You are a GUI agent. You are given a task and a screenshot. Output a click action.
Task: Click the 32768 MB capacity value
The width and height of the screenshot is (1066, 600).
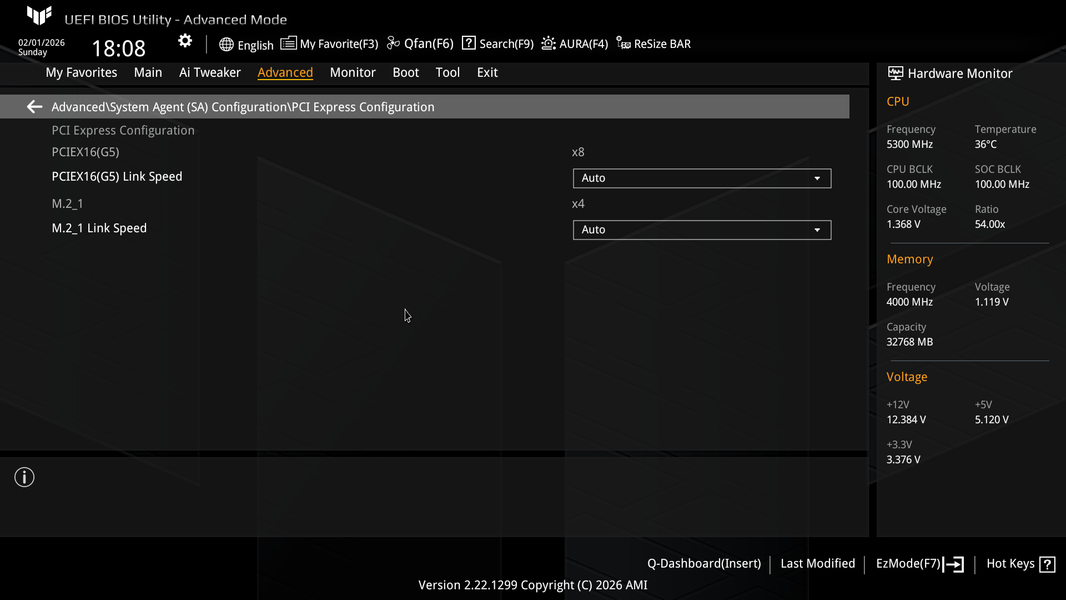tap(909, 342)
